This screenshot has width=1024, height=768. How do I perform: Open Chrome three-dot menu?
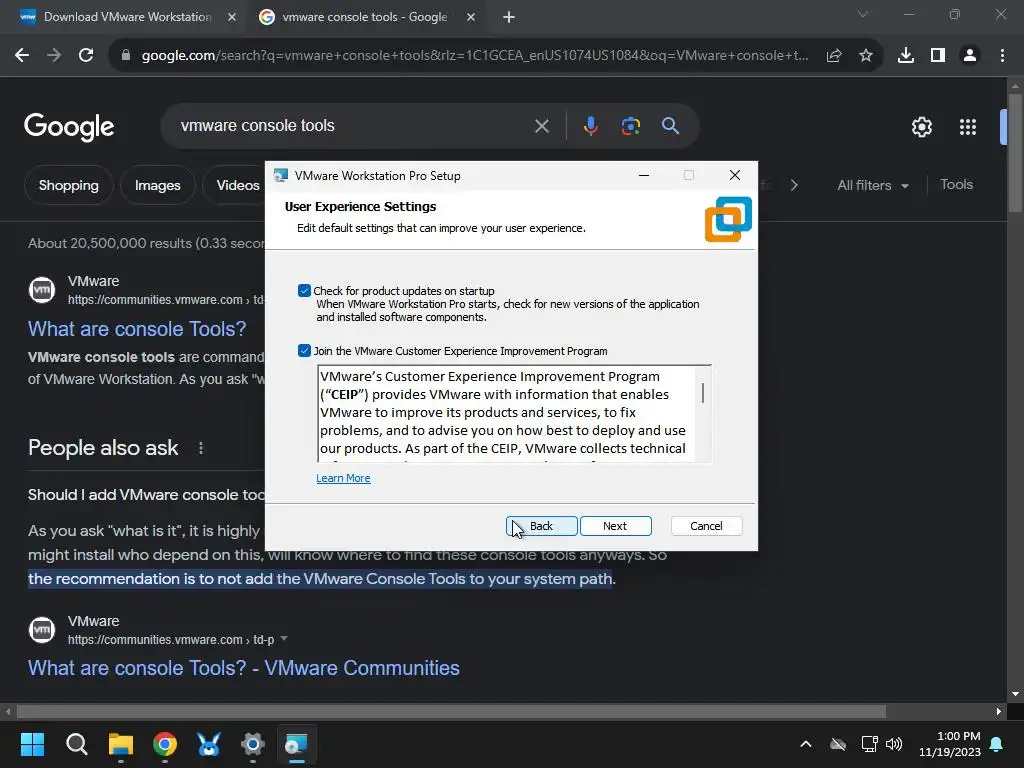click(1002, 56)
